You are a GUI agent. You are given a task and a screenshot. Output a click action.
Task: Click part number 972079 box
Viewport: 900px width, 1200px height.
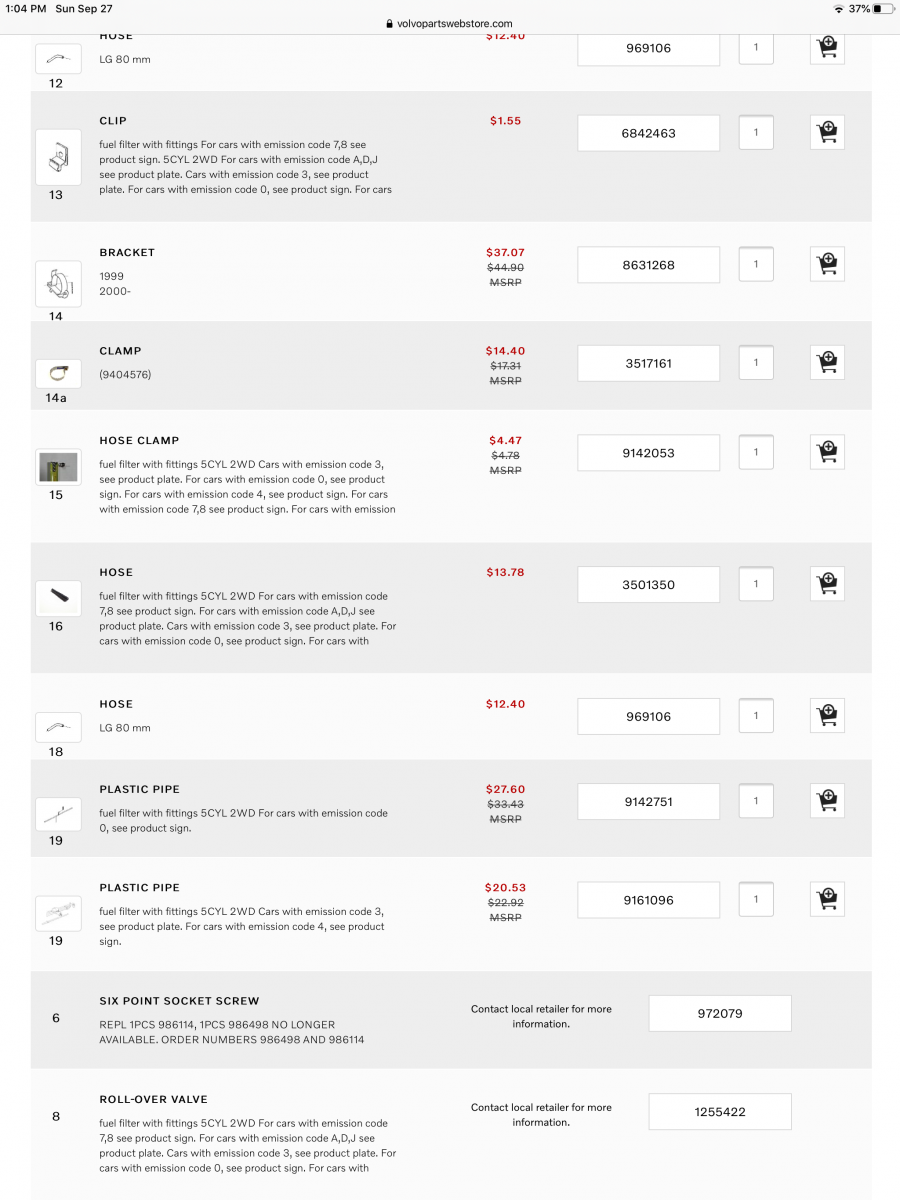point(720,1013)
